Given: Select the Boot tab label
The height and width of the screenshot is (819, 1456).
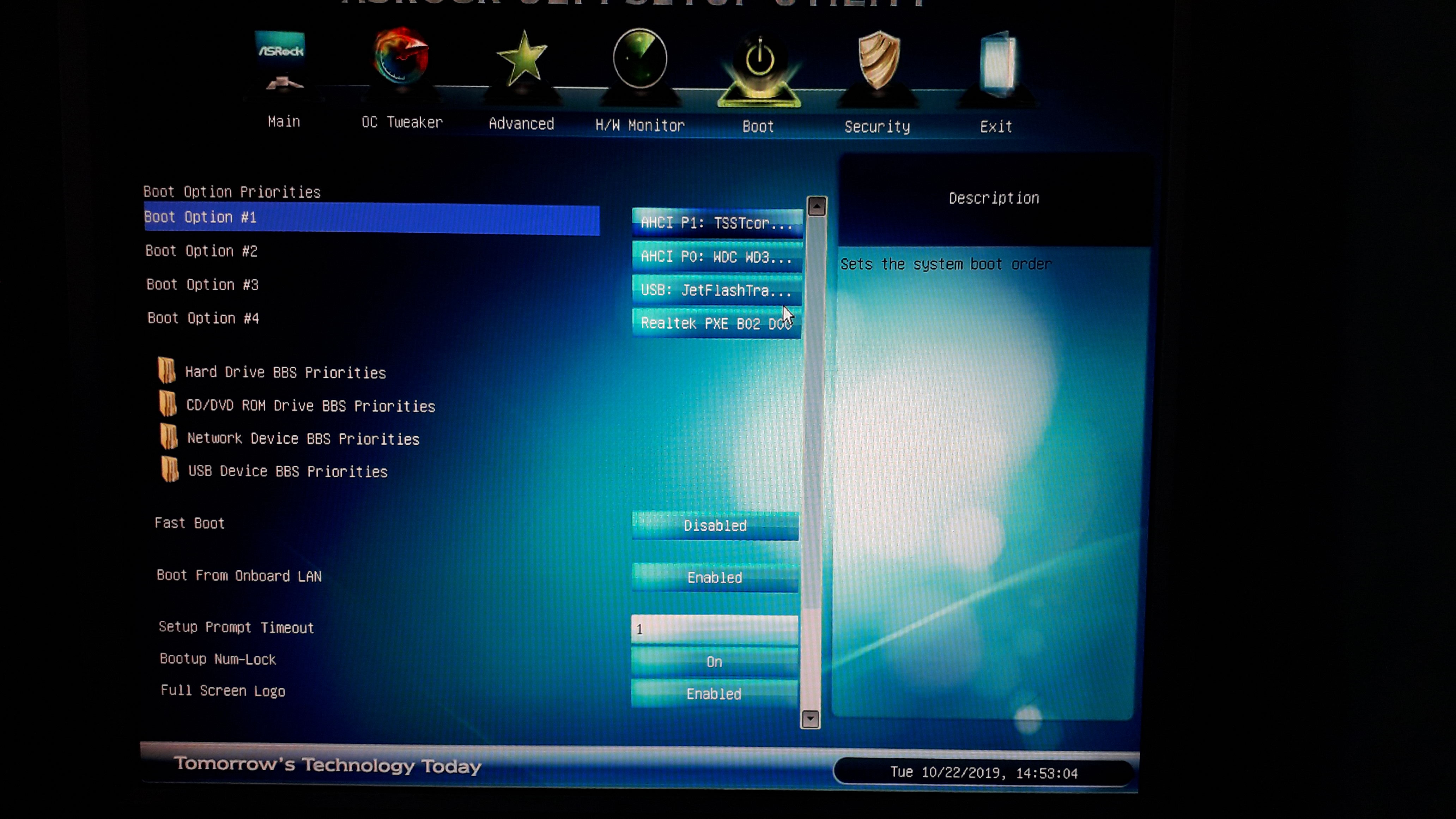Looking at the screenshot, I should point(758,127).
